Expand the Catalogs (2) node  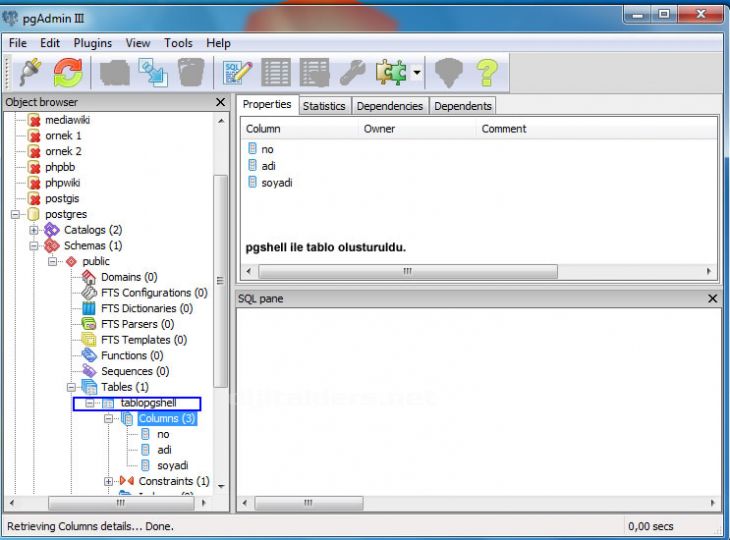34,230
